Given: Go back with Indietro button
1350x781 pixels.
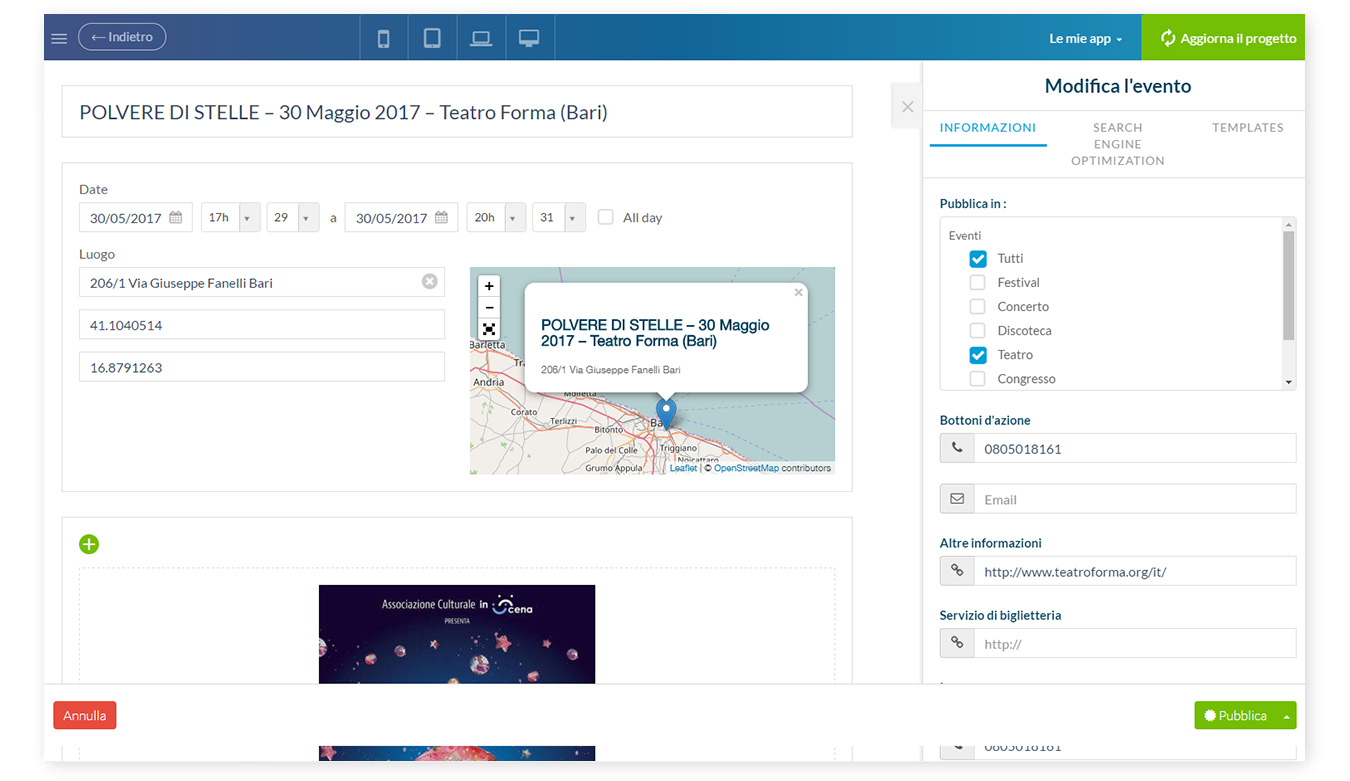Looking at the screenshot, I should pyautogui.click(x=122, y=37).
